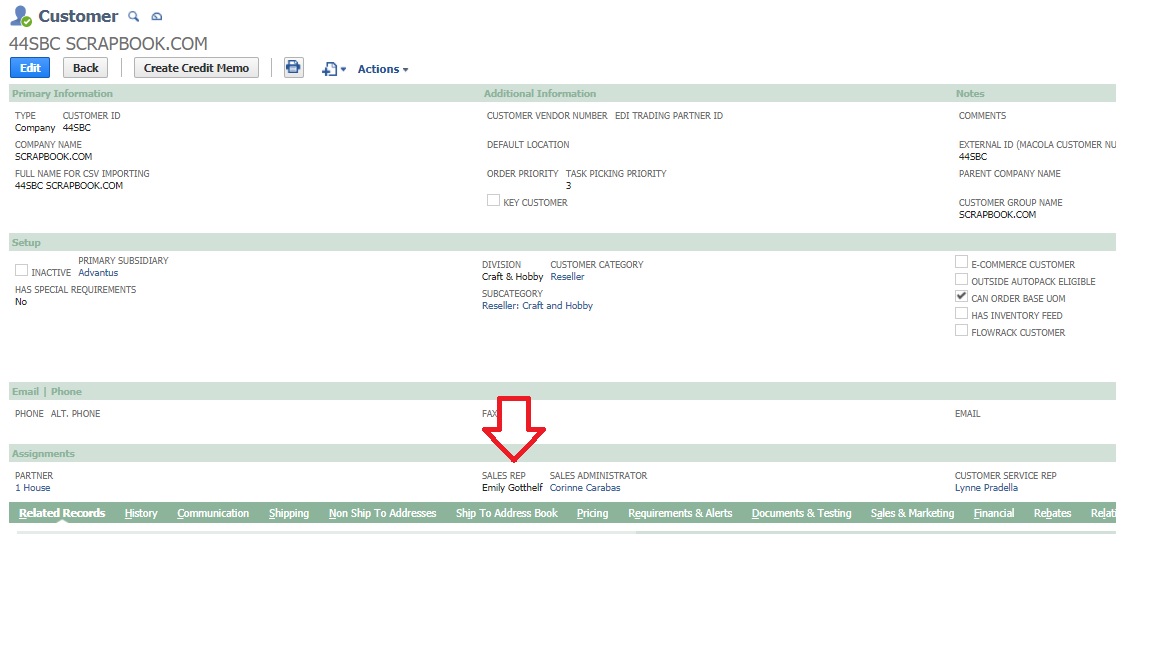
Task: Click the customer group name SCRAPBOOK.COM value
Action: pyautogui.click(x=997, y=215)
